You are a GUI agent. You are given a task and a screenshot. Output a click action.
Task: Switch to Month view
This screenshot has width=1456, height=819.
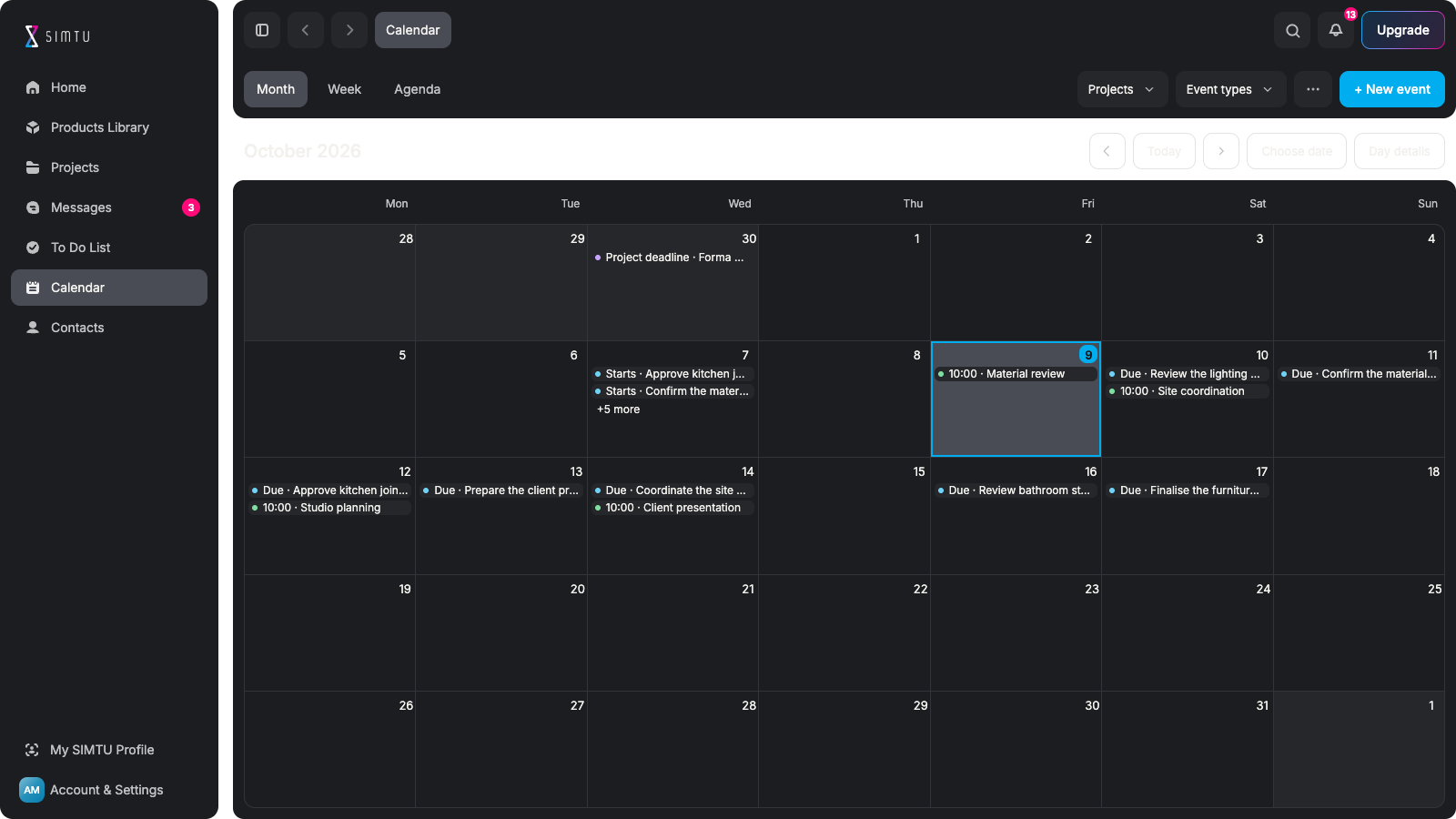coord(276,89)
